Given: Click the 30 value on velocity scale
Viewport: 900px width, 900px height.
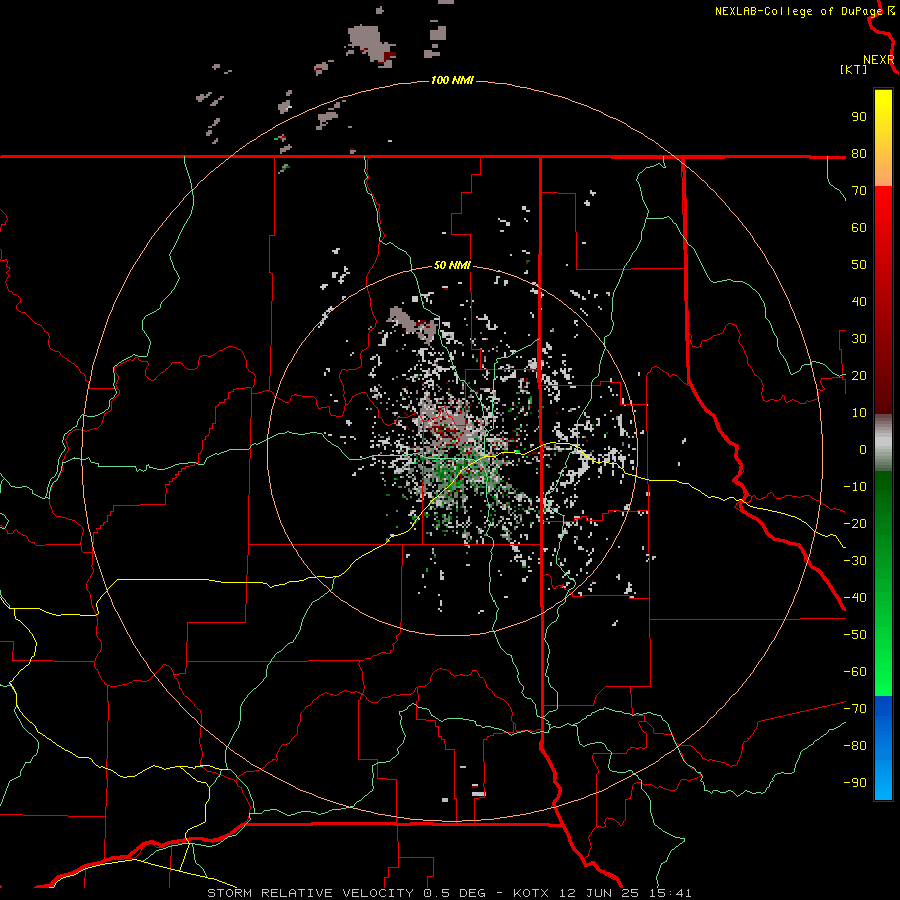Looking at the screenshot, I should click(859, 339).
